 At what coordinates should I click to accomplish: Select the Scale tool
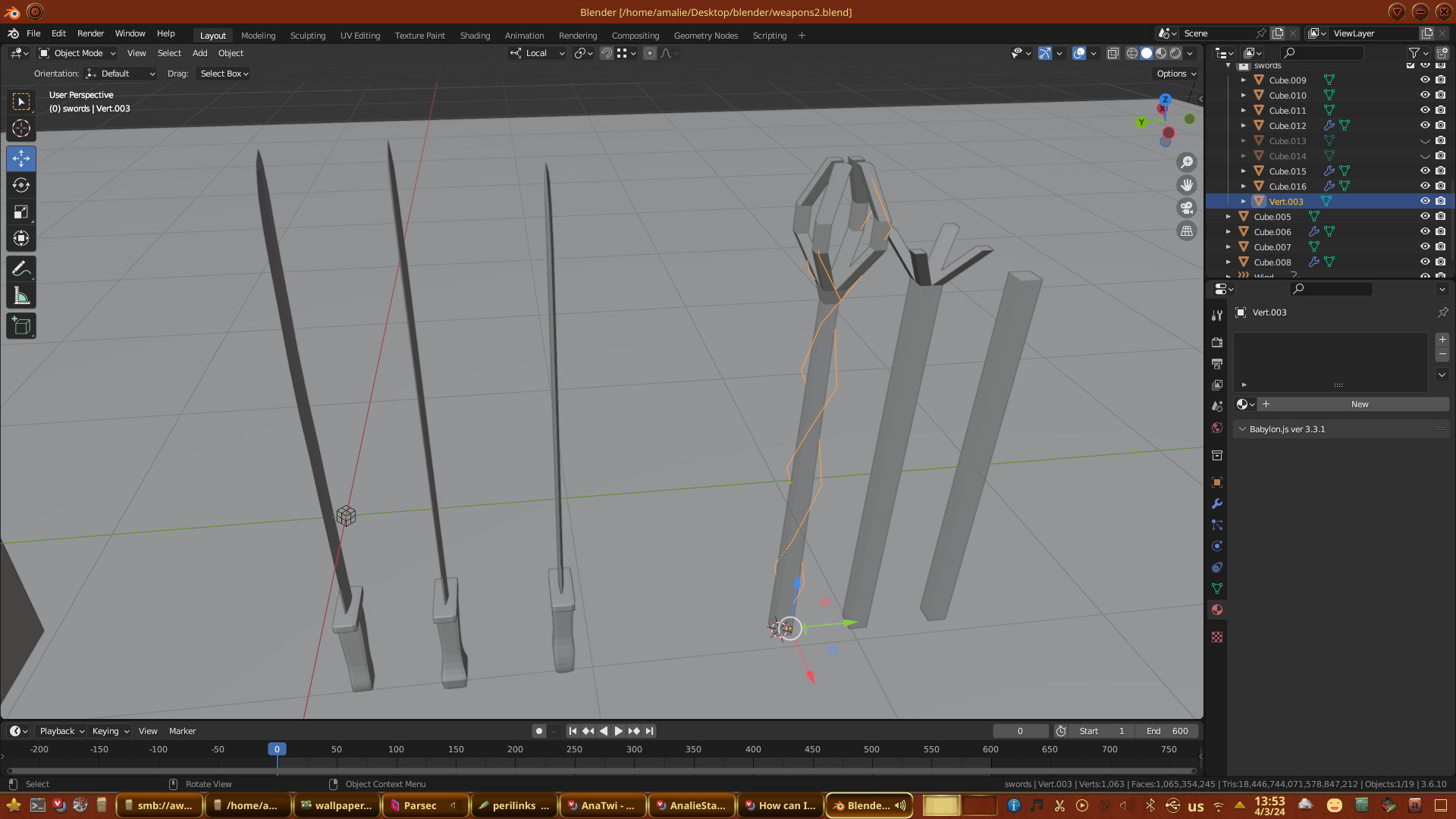tap(21, 212)
